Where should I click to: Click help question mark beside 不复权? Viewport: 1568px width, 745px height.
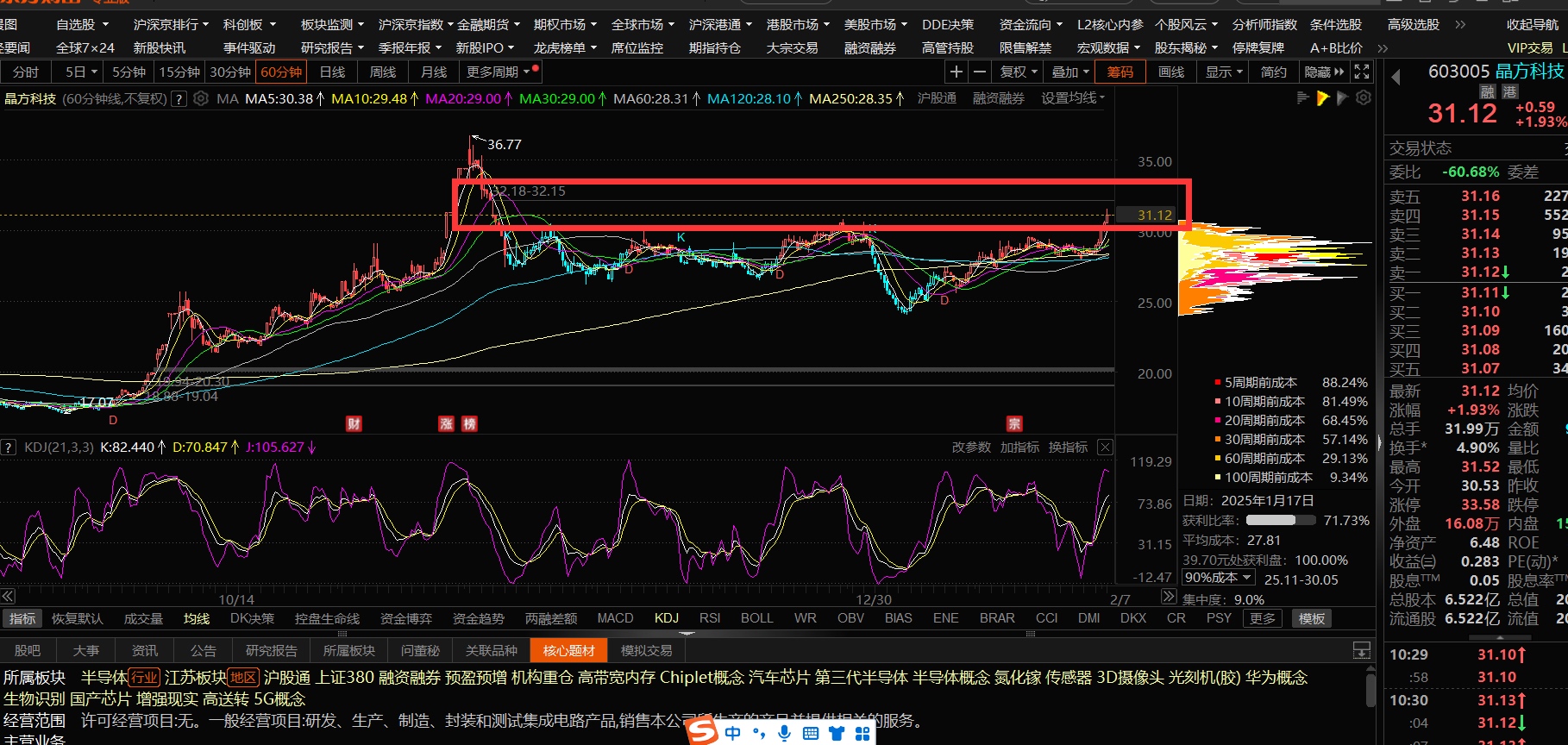179,99
